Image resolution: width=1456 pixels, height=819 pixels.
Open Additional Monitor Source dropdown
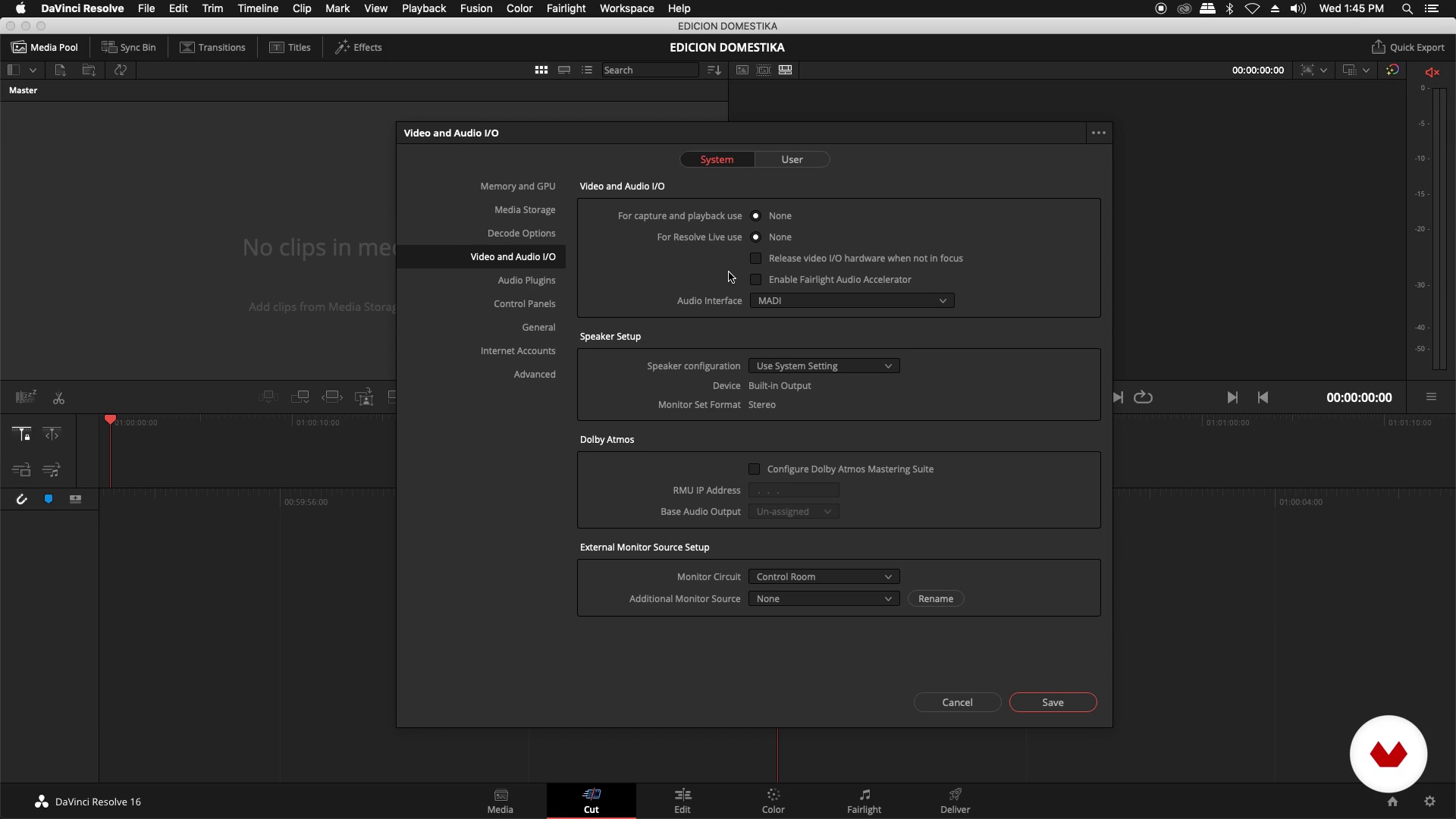point(824,599)
